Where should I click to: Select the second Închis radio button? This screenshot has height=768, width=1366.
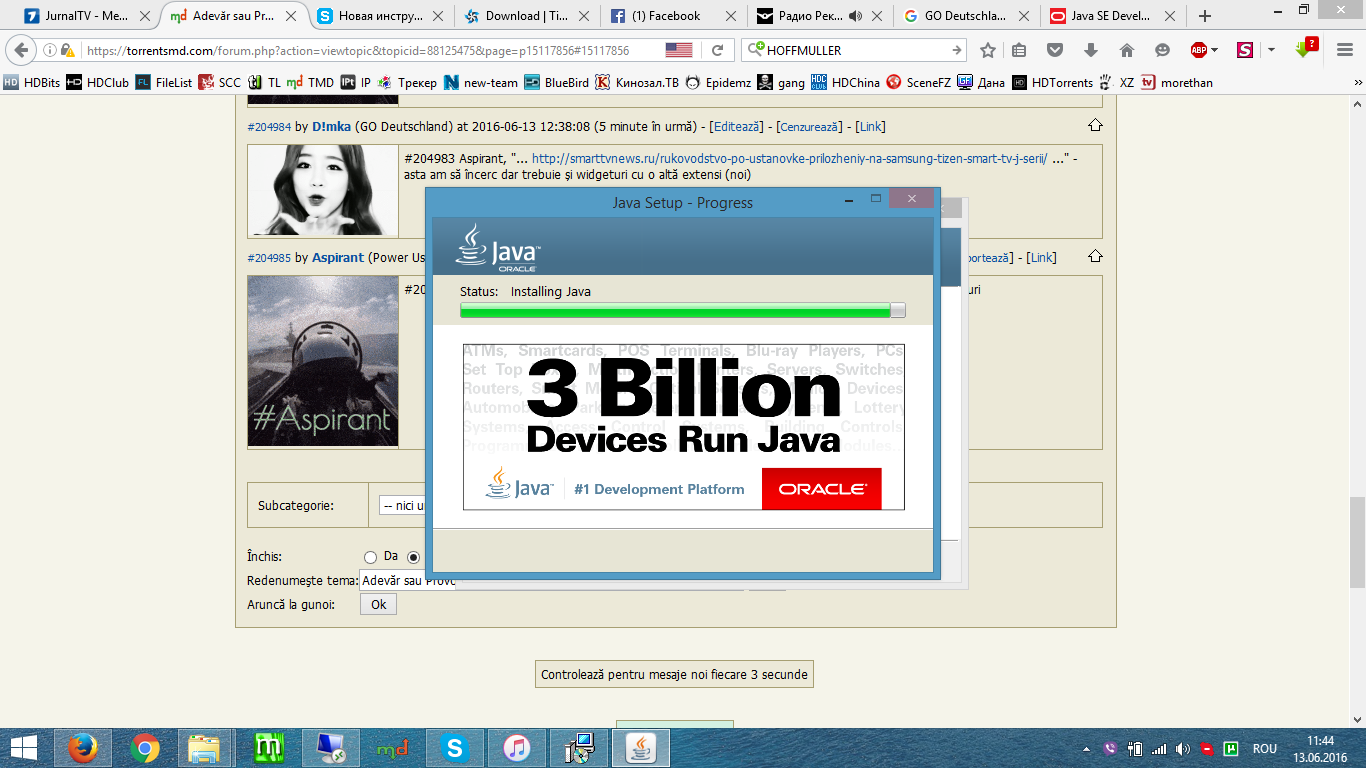[x=414, y=557]
